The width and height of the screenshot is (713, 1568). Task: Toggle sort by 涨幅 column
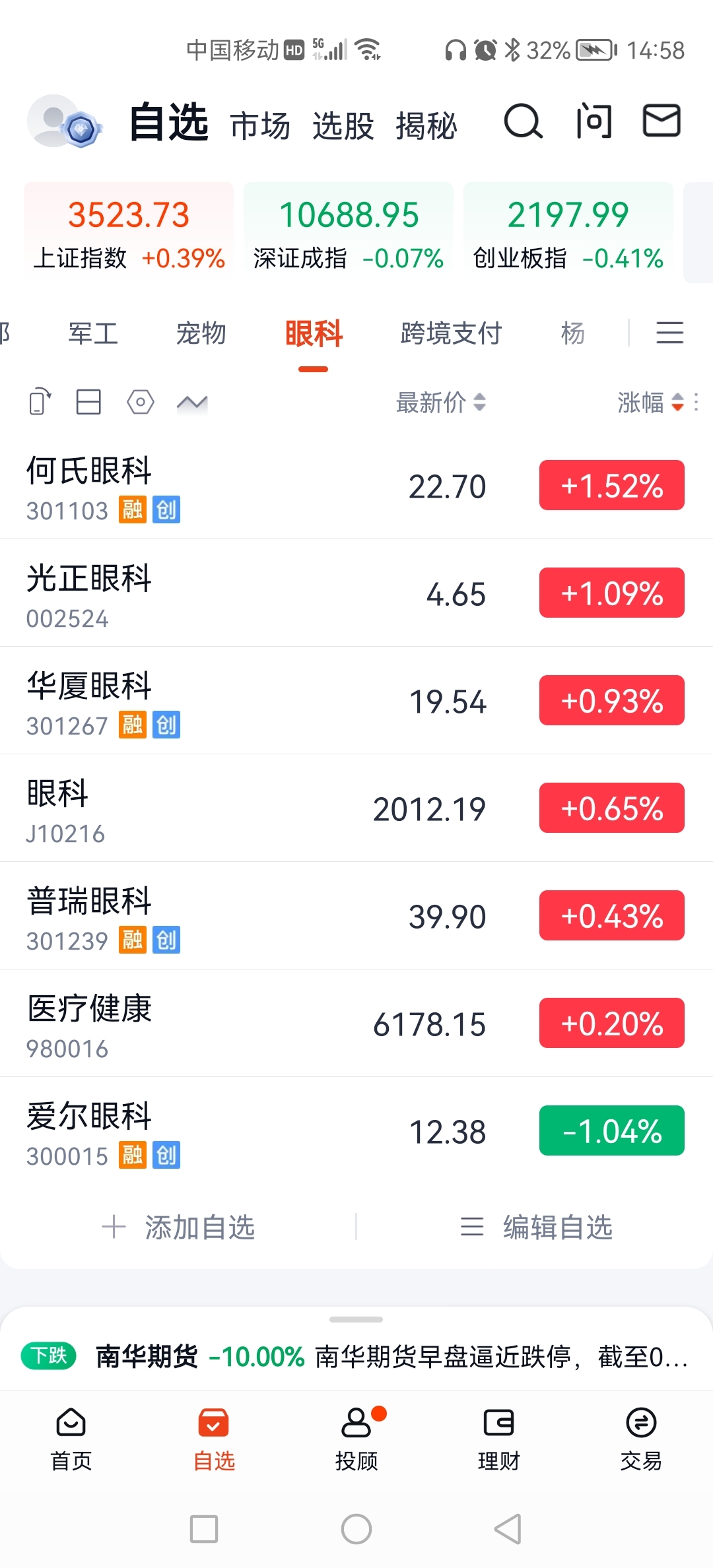(650, 402)
